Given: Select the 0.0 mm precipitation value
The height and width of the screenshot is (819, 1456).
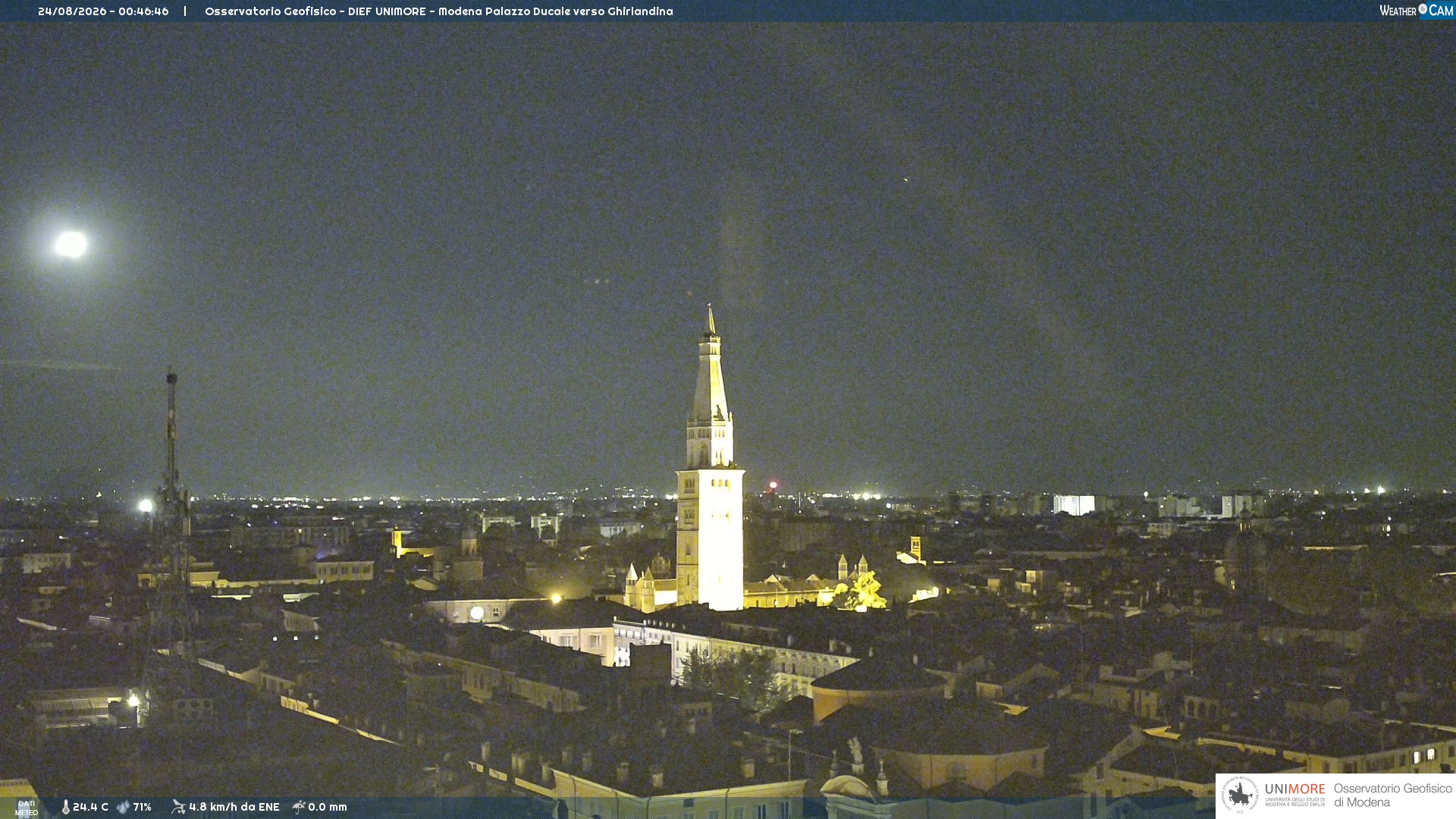Looking at the screenshot, I should pos(327,807).
